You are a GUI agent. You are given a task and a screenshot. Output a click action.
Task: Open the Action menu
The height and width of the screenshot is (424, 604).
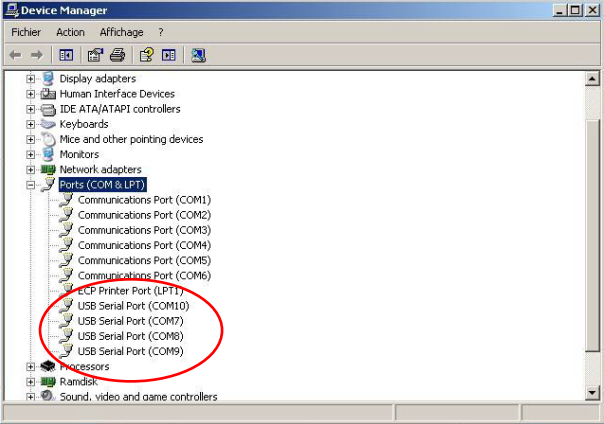pyautogui.click(x=70, y=32)
